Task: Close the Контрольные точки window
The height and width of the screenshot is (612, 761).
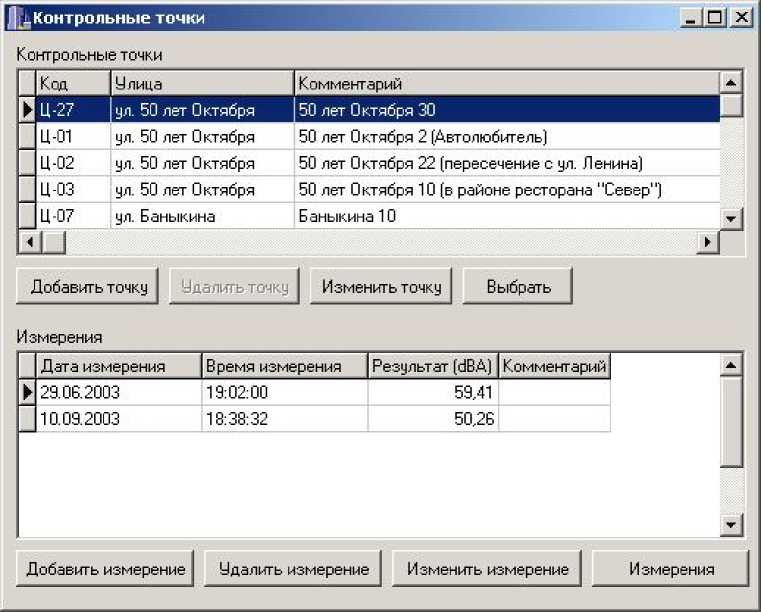Action: click(742, 18)
